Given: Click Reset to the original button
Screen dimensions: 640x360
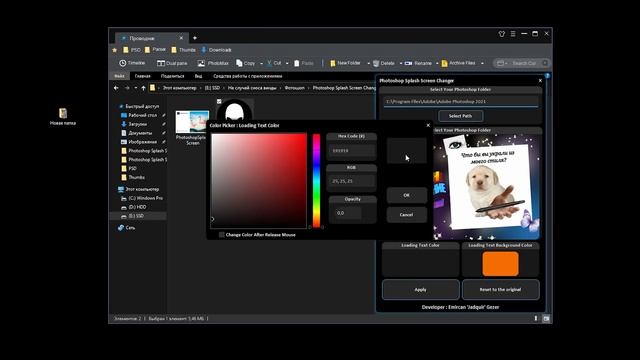Looking at the screenshot, I should click(500, 289).
